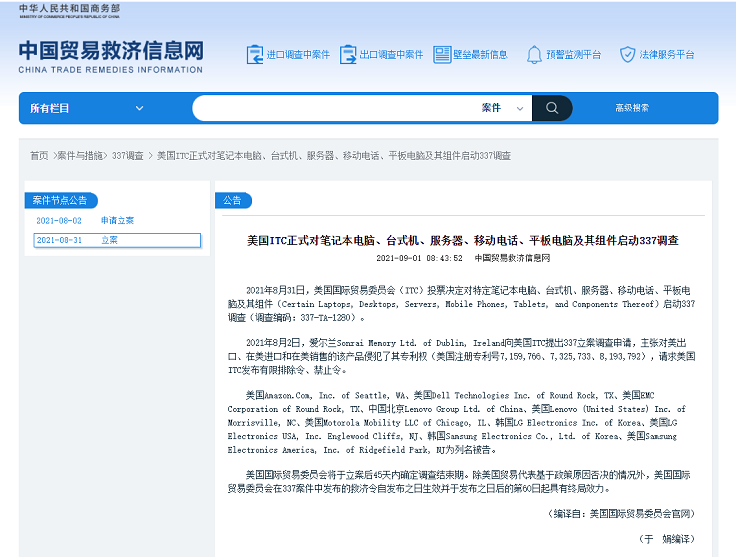Open the 2021-08-02 申请立案 entry
Image resolution: width=736 pixels, height=557 pixels.
[85, 221]
